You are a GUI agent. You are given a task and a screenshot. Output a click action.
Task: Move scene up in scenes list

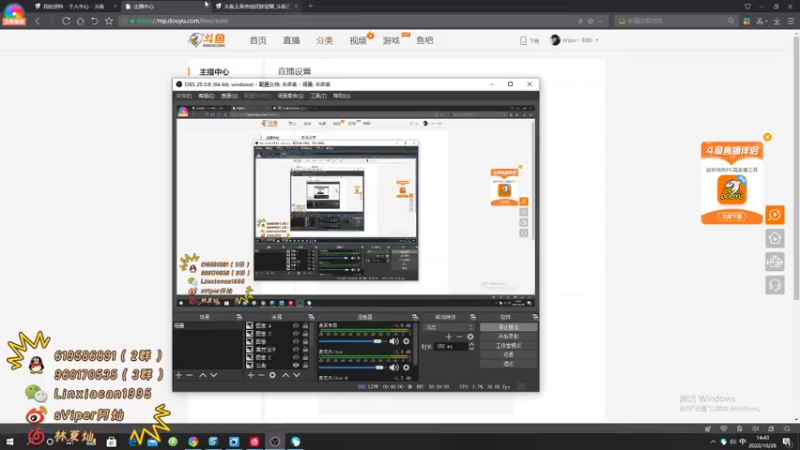pos(203,375)
